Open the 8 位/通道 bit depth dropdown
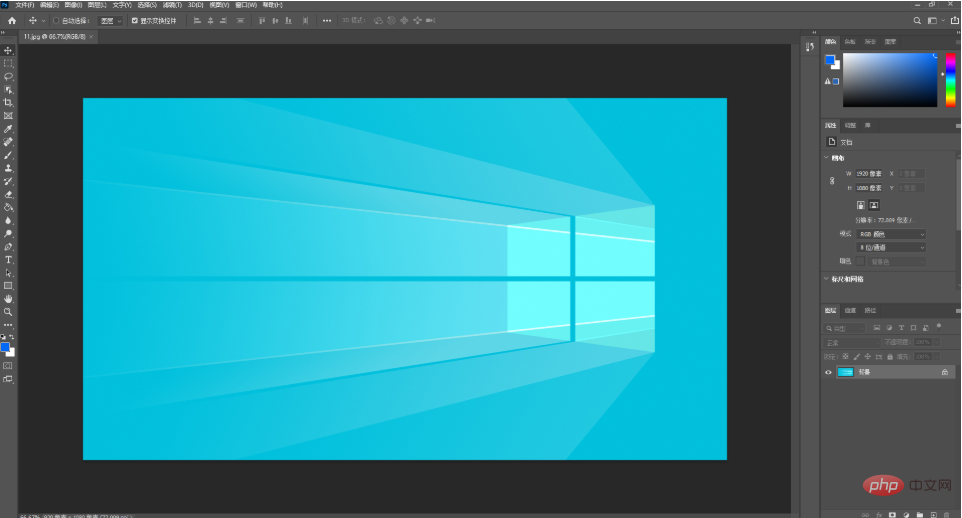This screenshot has height=518, width=962. coord(890,247)
